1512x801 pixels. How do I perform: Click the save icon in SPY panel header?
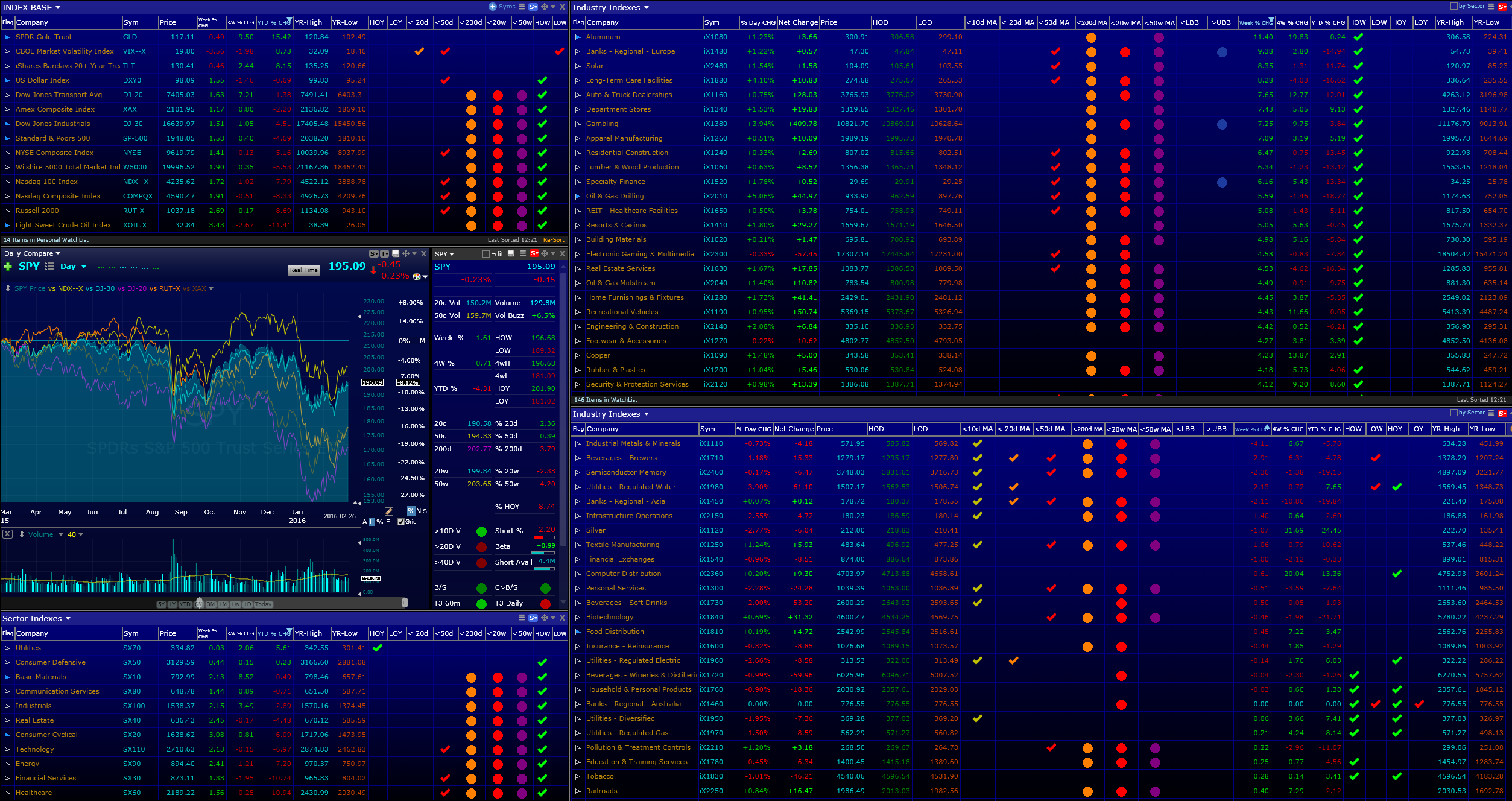pyautogui.click(x=511, y=254)
